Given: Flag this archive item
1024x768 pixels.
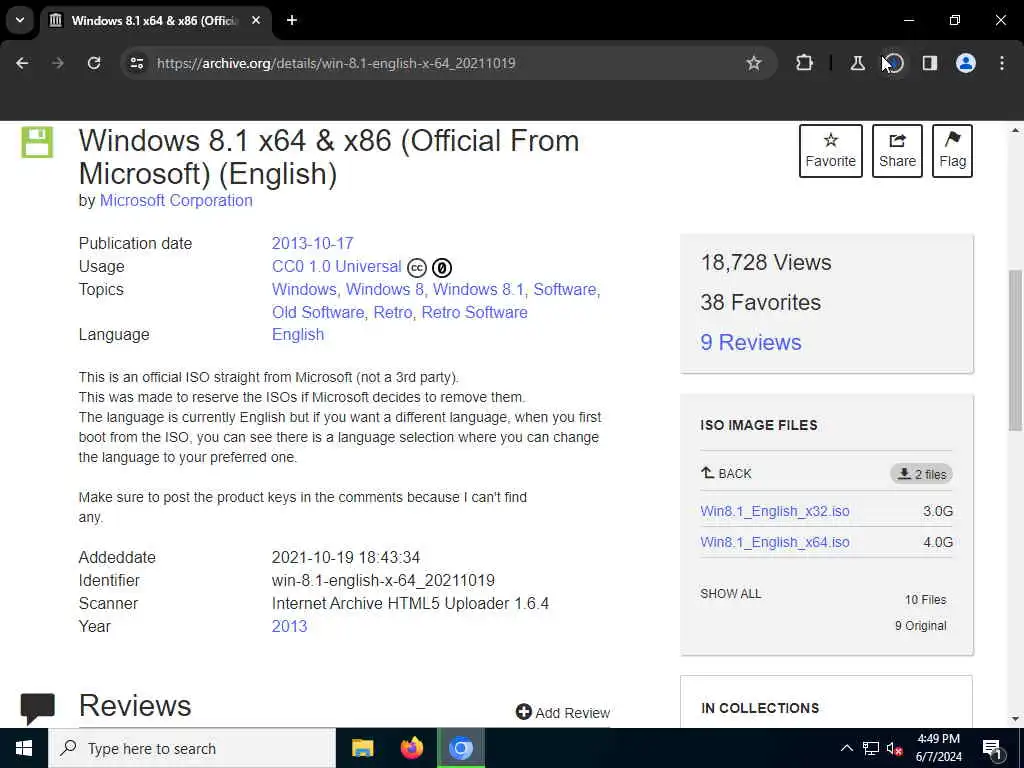Looking at the screenshot, I should 952,151.
